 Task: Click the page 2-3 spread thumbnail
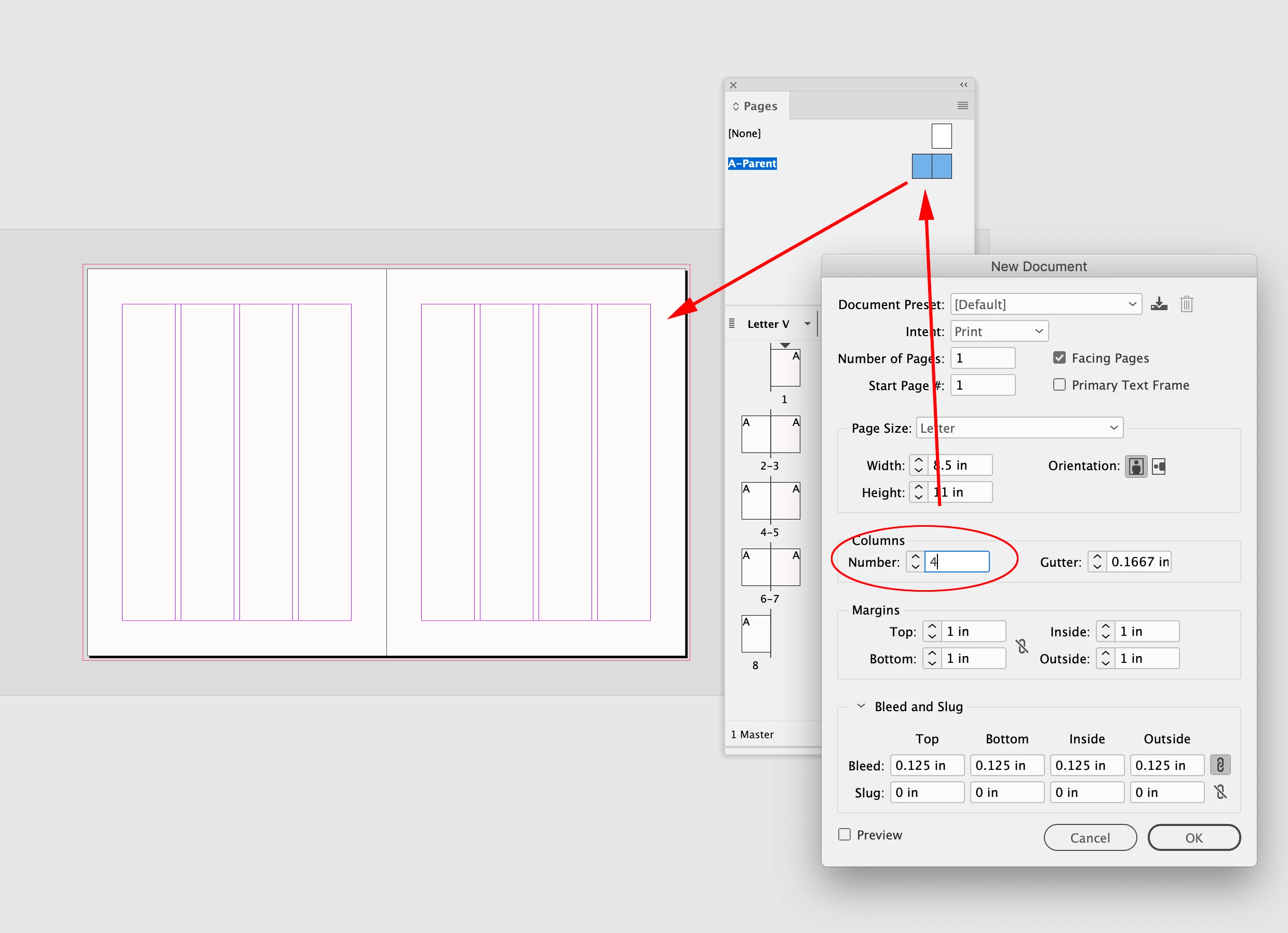(x=771, y=435)
